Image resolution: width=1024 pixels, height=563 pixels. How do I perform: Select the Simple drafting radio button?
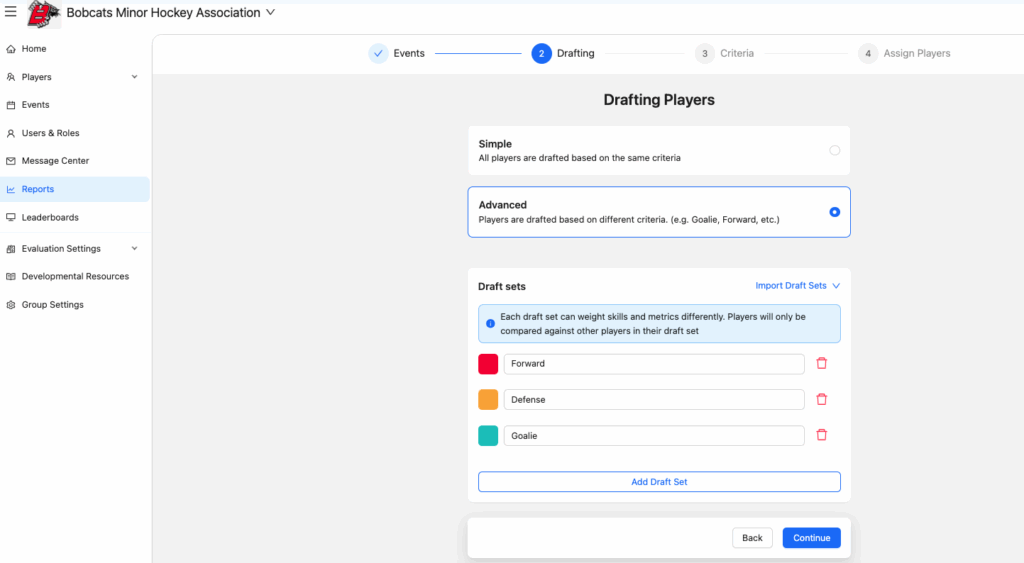[x=834, y=150]
